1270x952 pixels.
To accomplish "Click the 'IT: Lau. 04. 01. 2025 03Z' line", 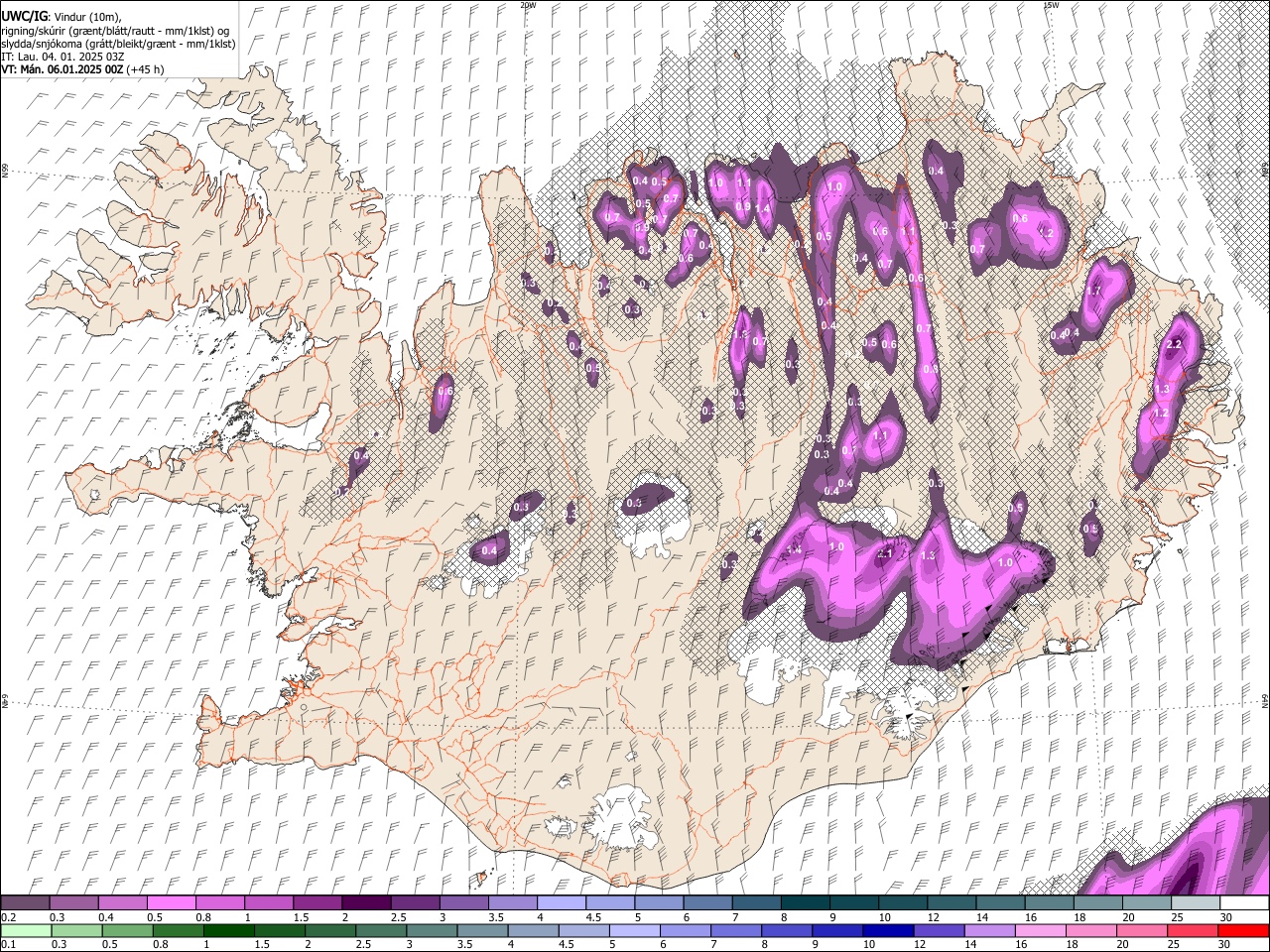I will 62,57.
